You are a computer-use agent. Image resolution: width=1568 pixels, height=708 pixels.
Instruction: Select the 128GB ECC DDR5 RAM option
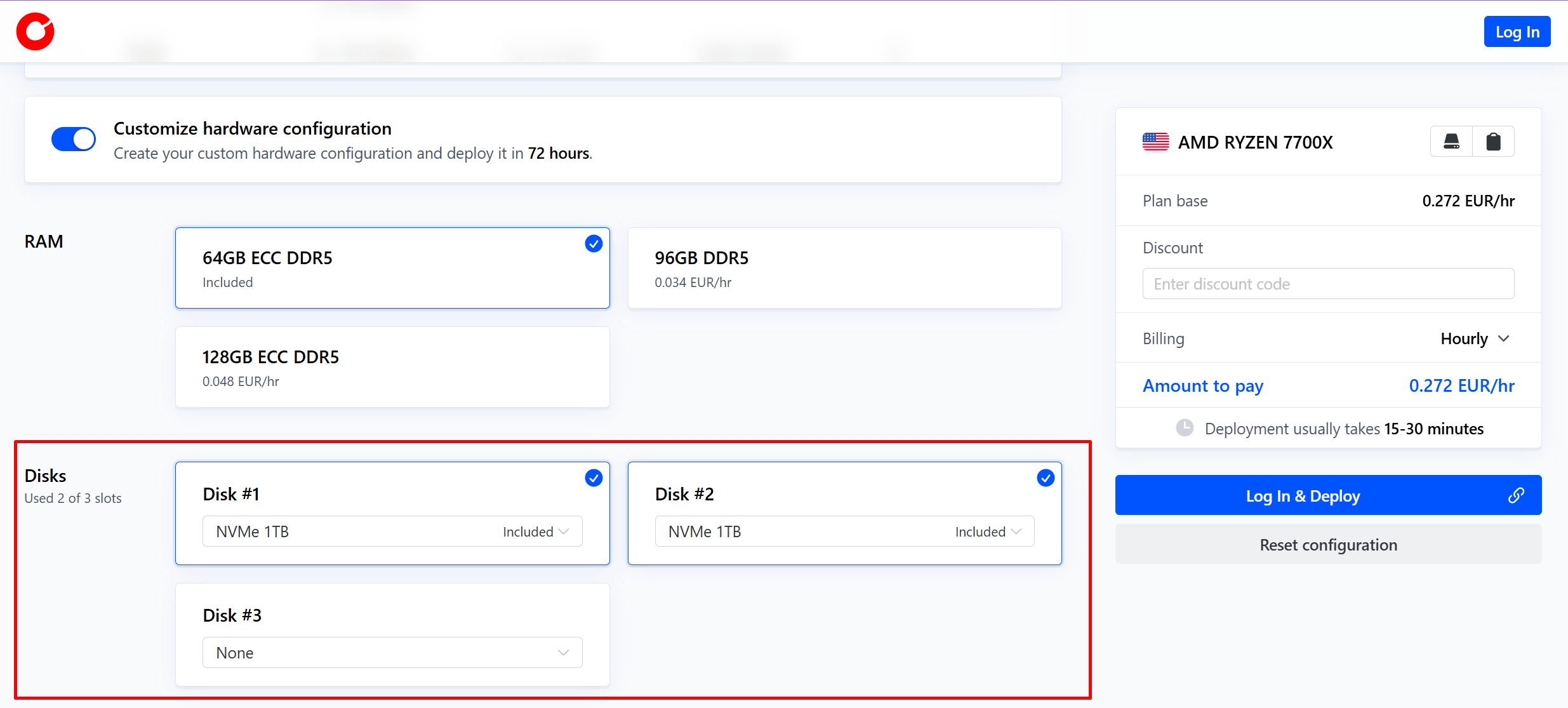(392, 368)
